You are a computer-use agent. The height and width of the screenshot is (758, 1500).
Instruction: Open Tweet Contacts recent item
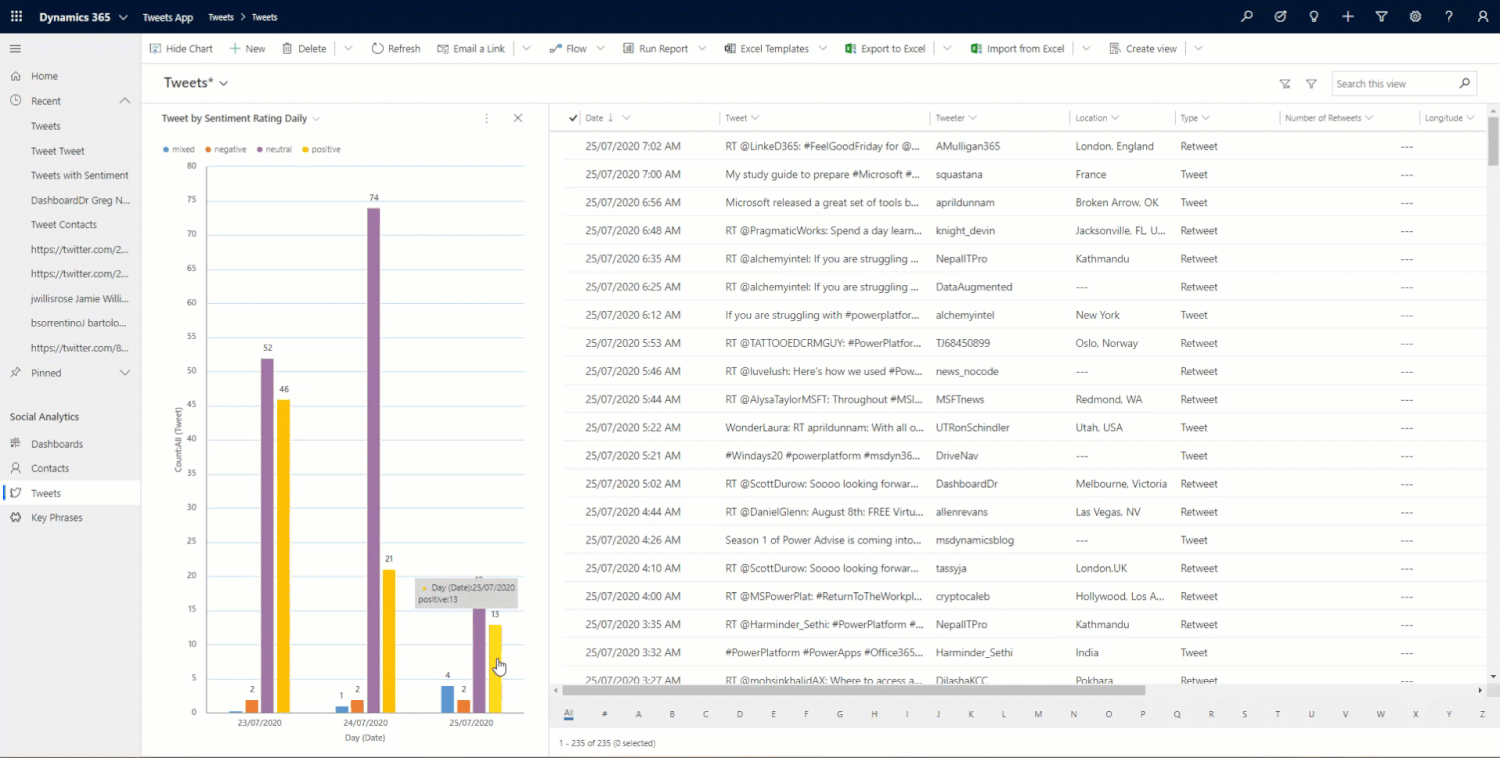point(64,225)
